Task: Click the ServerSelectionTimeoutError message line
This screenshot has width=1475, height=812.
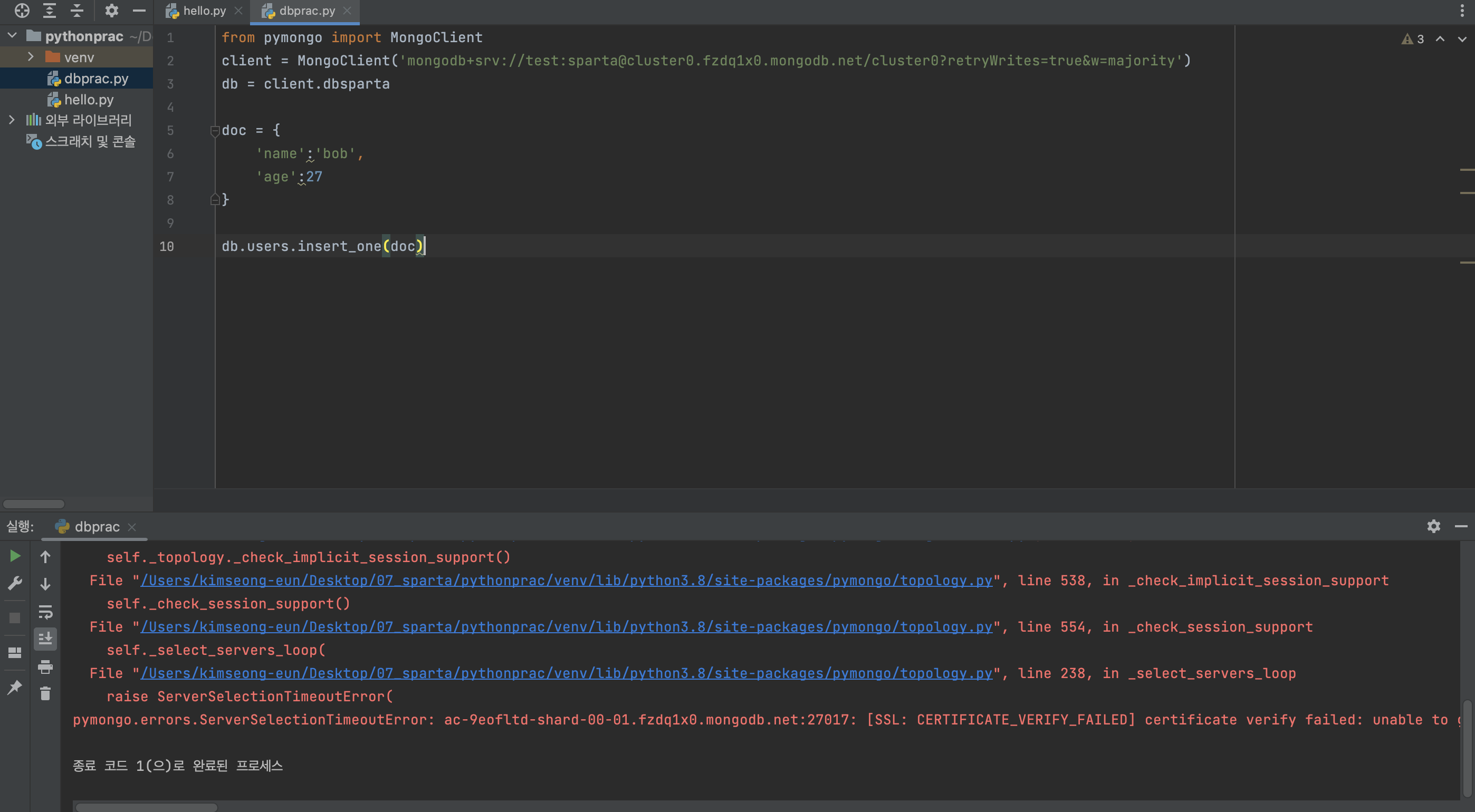Action: point(767,719)
